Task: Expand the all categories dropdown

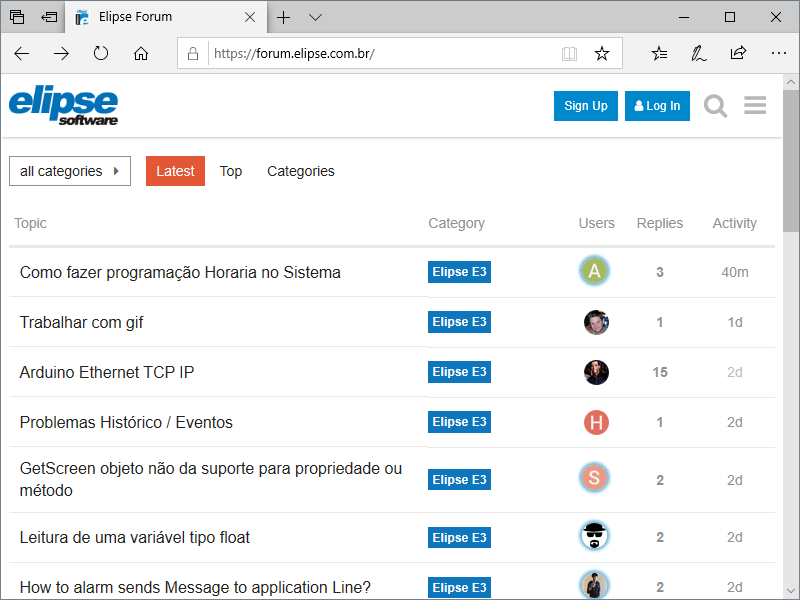Action: [70, 171]
